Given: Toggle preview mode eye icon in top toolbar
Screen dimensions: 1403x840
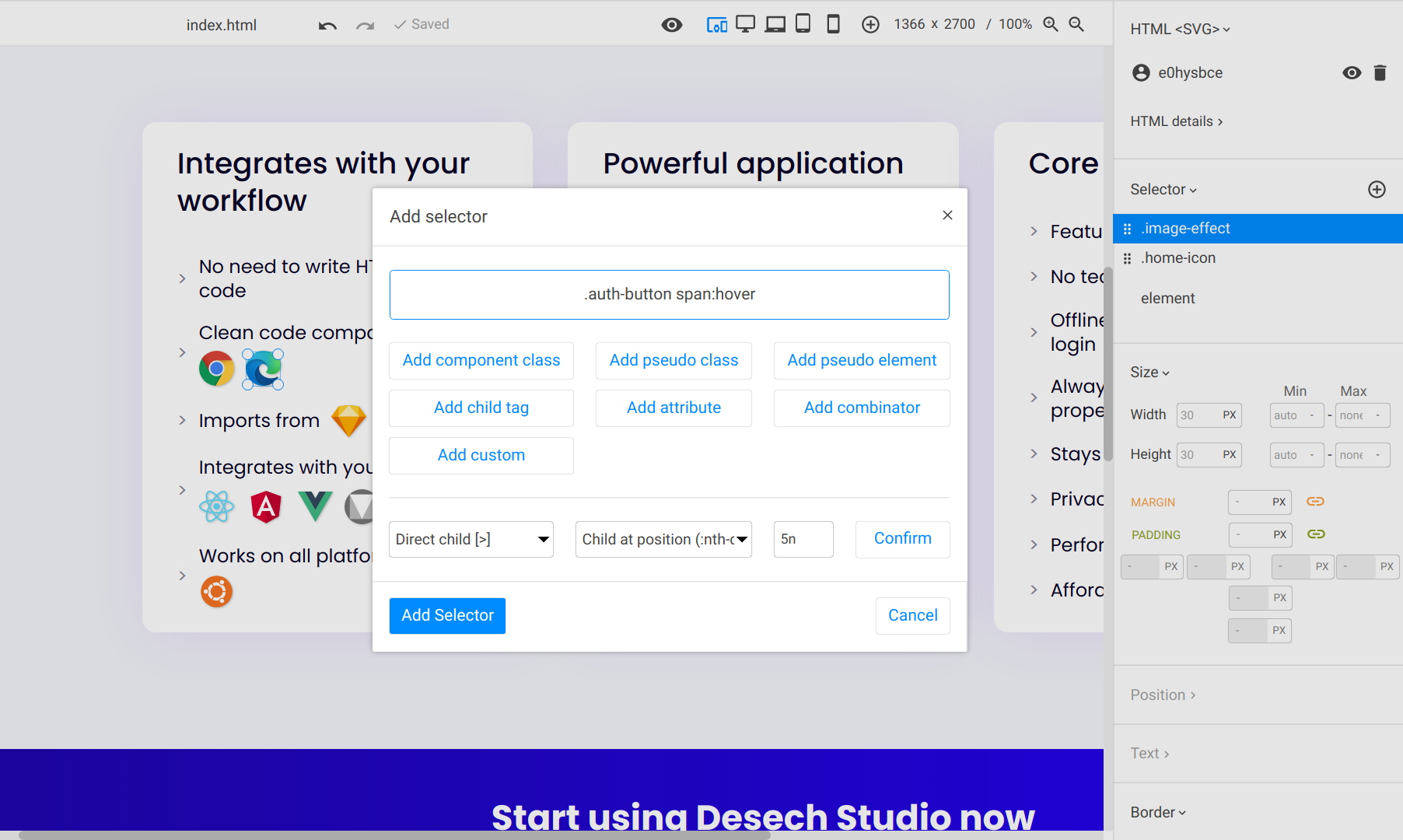Looking at the screenshot, I should coord(672,25).
